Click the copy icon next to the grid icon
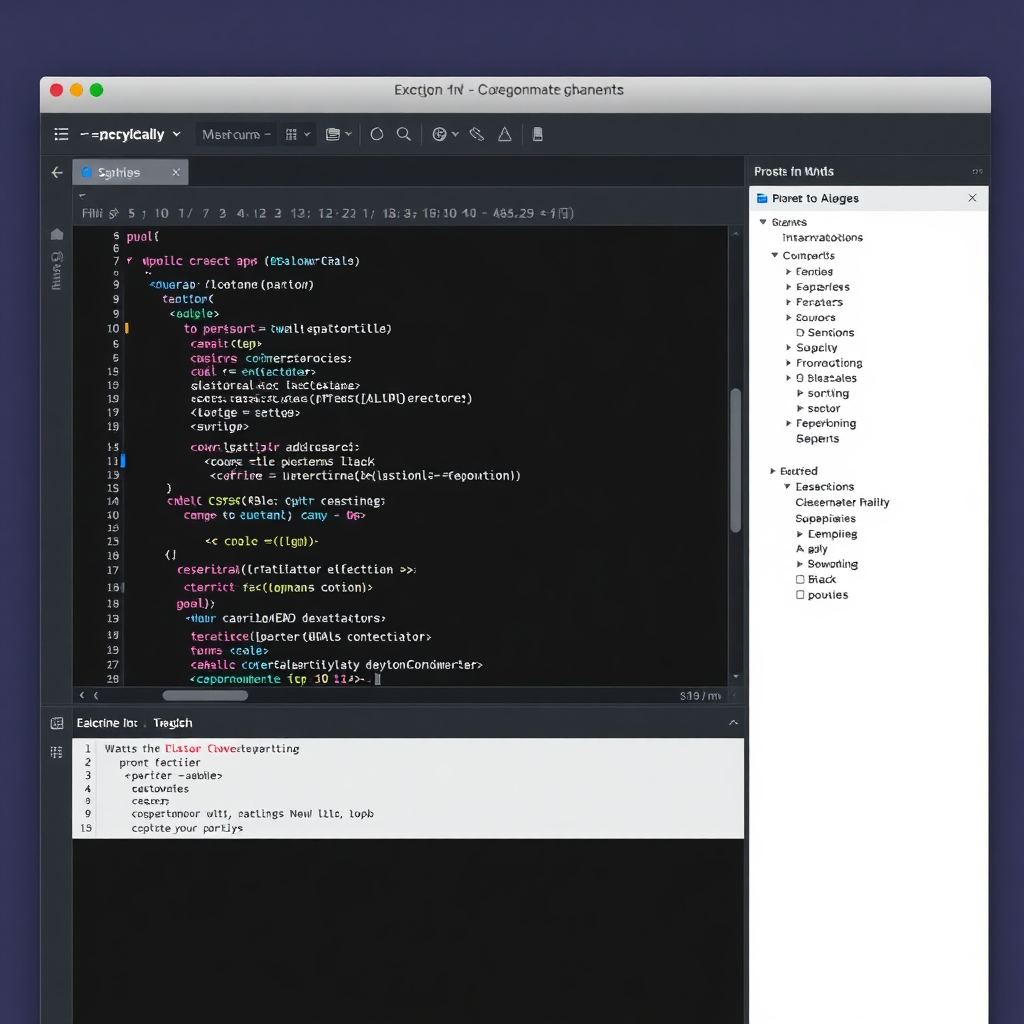Screen dimensions: 1024x1024 [x=332, y=133]
